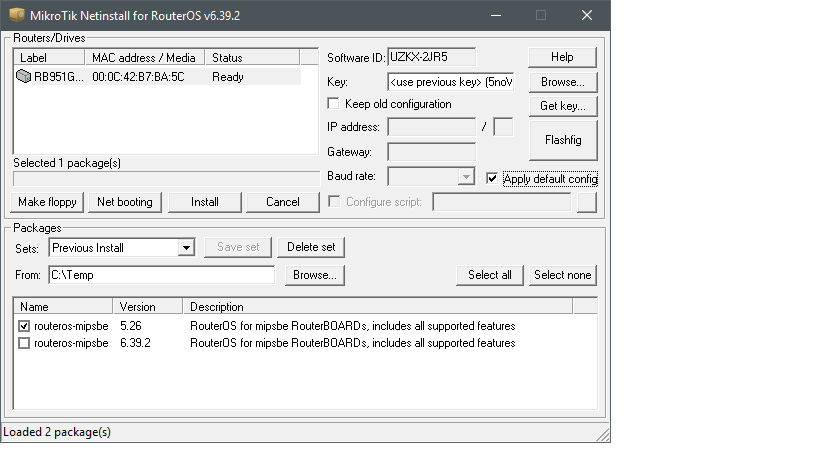Viewport: 819px width, 460px height.
Task: Click Browse button next to From path
Action: pyautogui.click(x=315, y=275)
